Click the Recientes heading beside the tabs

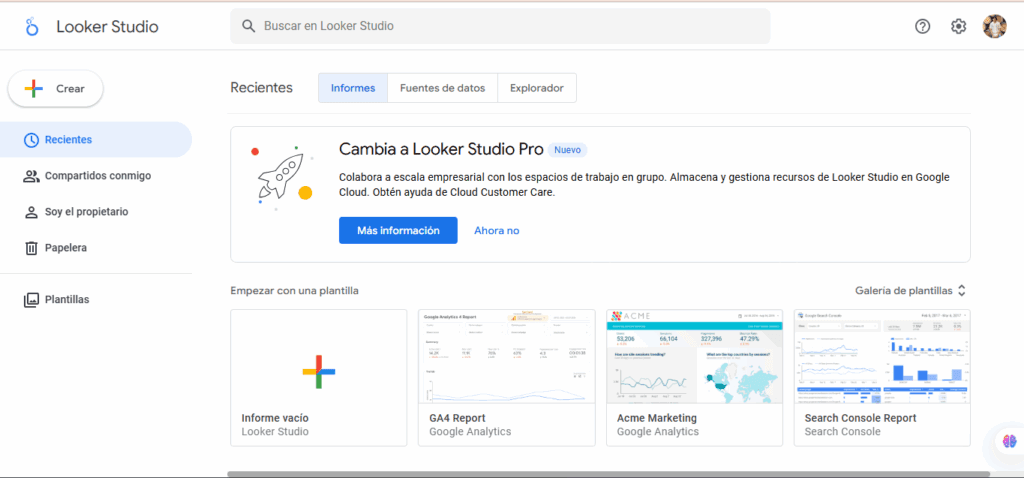point(262,88)
